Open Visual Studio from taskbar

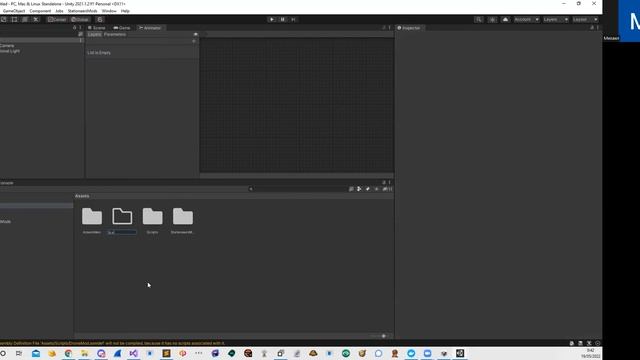[133, 353]
